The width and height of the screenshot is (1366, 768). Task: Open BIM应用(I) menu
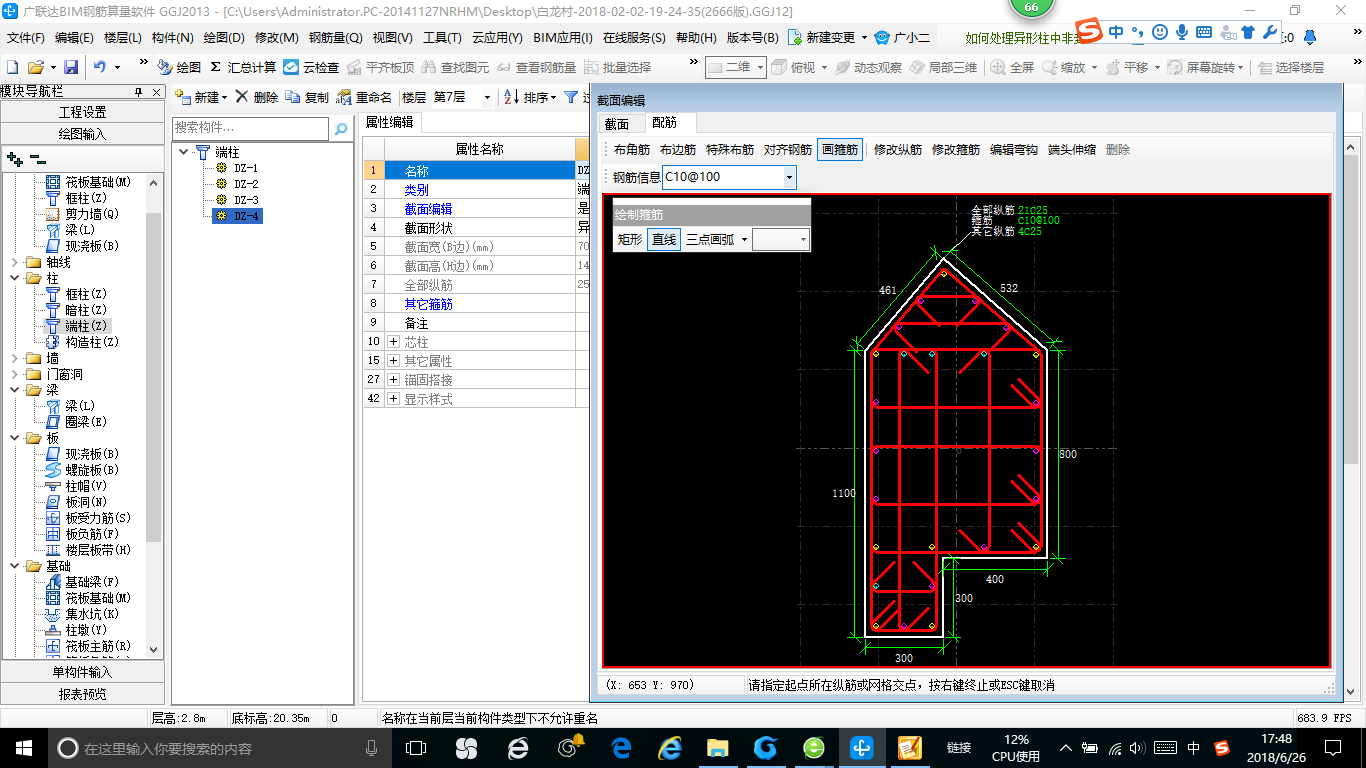[563, 38]
